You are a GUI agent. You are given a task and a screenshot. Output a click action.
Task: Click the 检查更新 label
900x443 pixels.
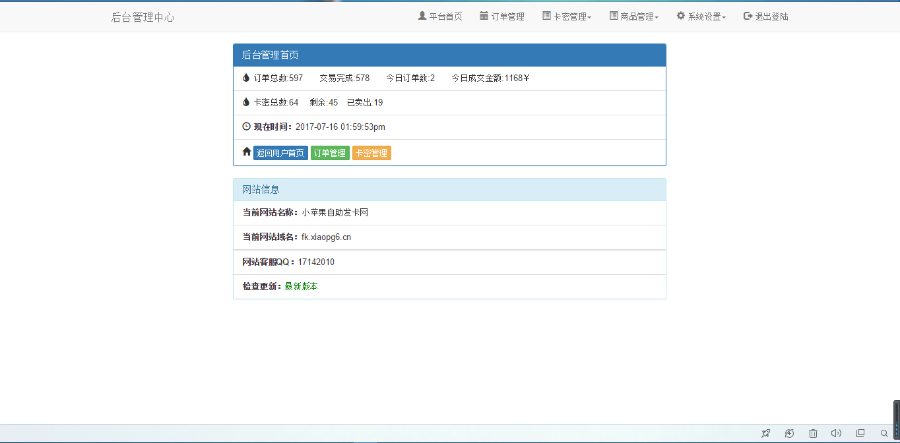(x=262, y=286)
